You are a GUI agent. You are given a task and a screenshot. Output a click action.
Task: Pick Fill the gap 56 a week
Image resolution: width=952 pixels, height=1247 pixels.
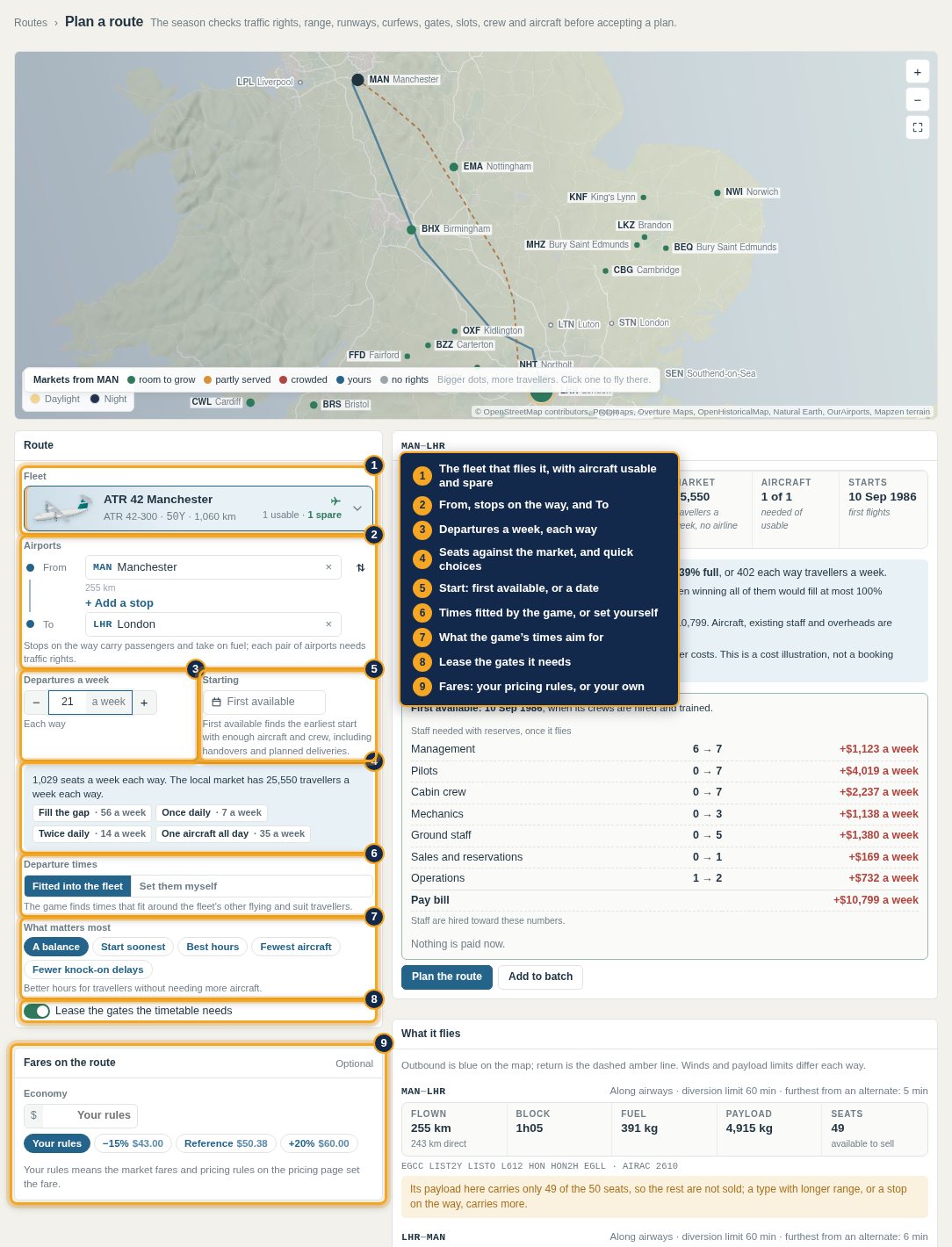point(92,813)
